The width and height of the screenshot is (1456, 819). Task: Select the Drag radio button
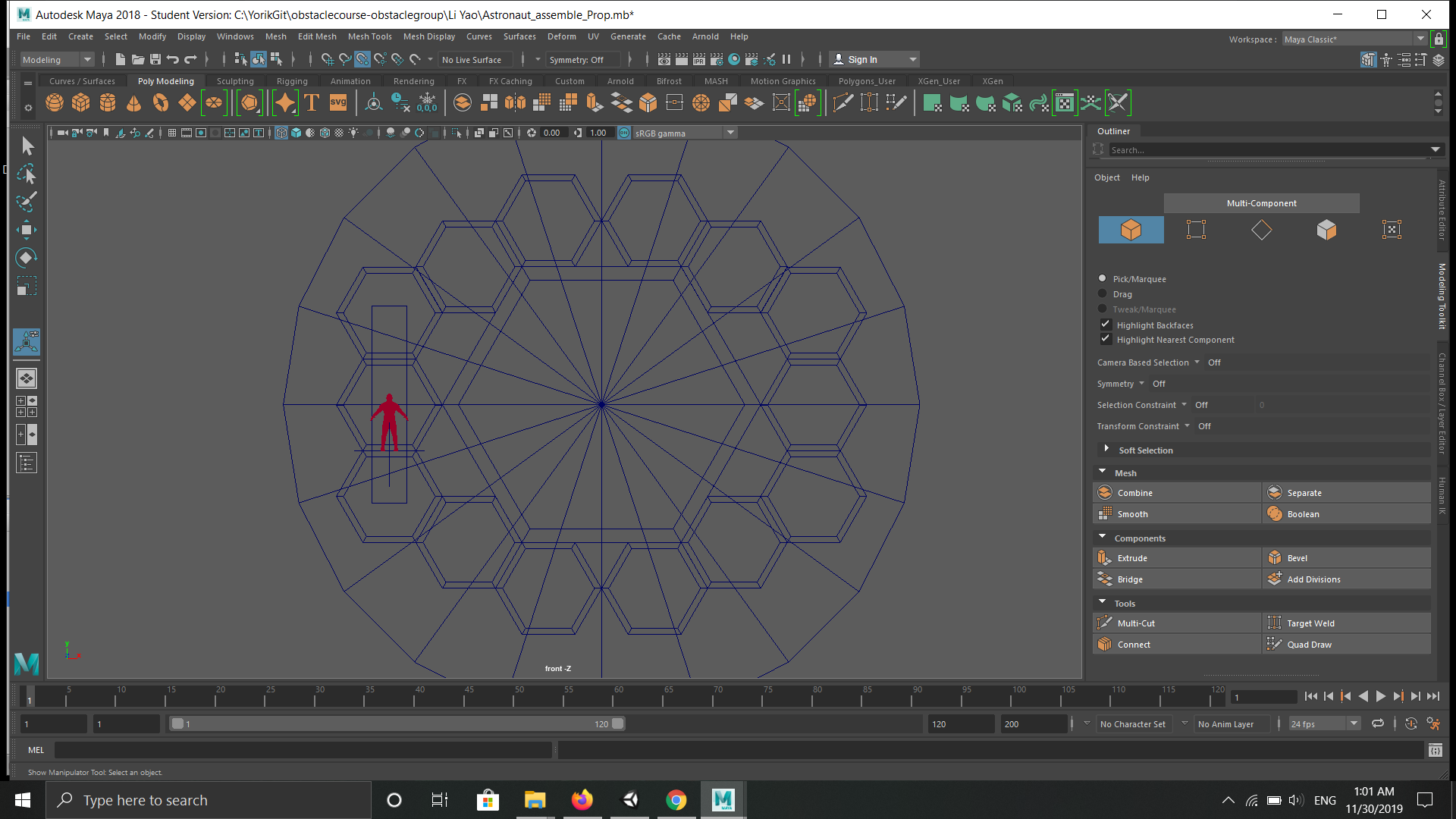pyautogui.click(x=1103, y=293)
